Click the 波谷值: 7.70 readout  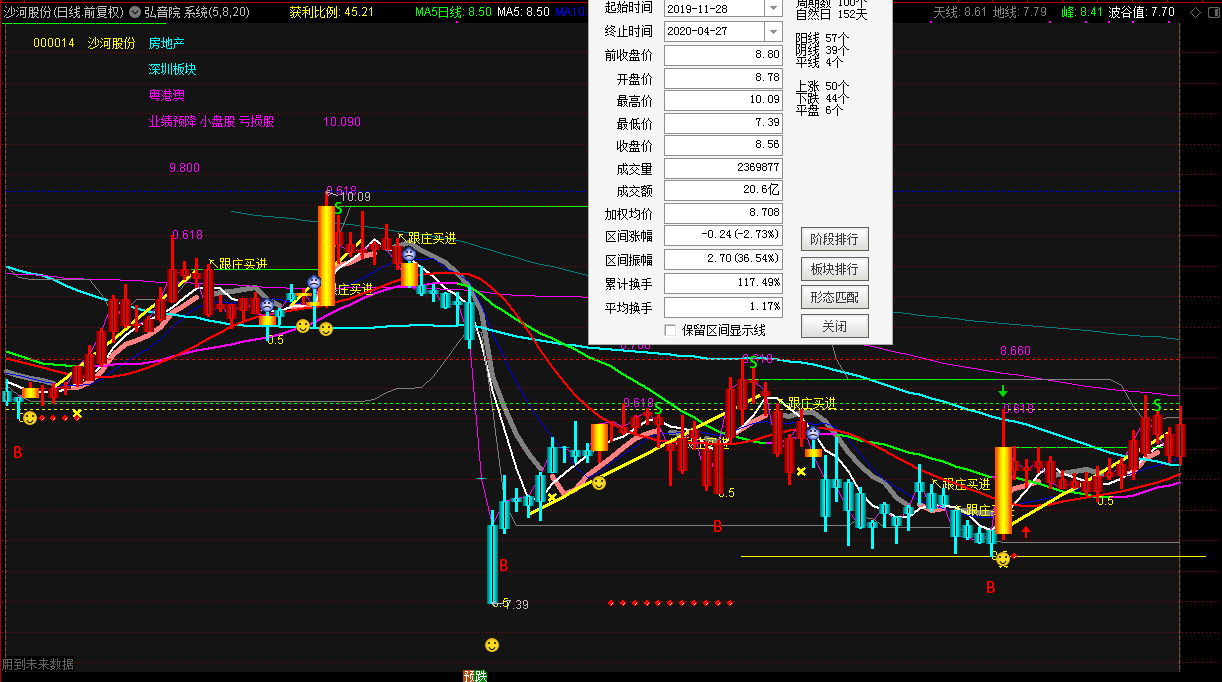click(x=1142, y=12)
